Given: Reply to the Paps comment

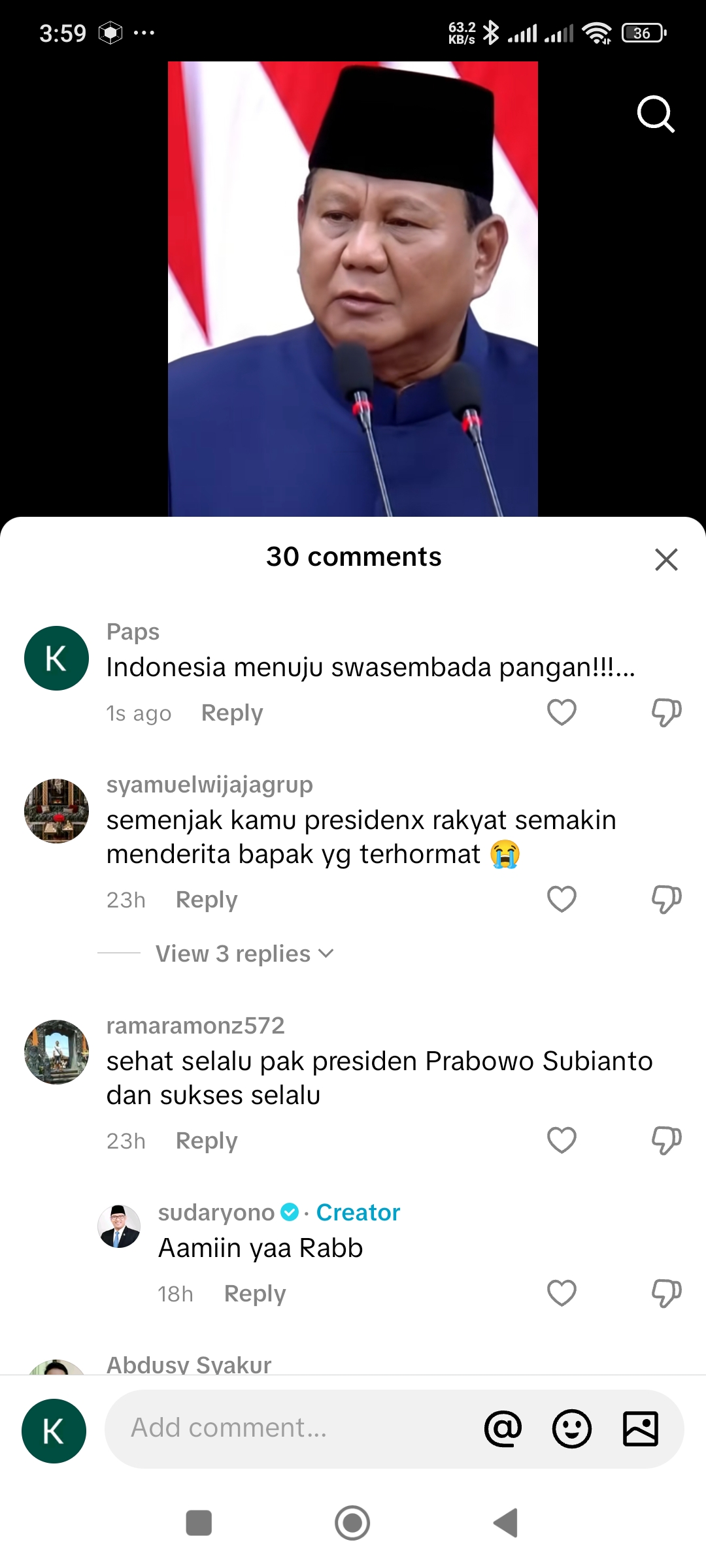Looking at the screenshot, I should point(232,713).
